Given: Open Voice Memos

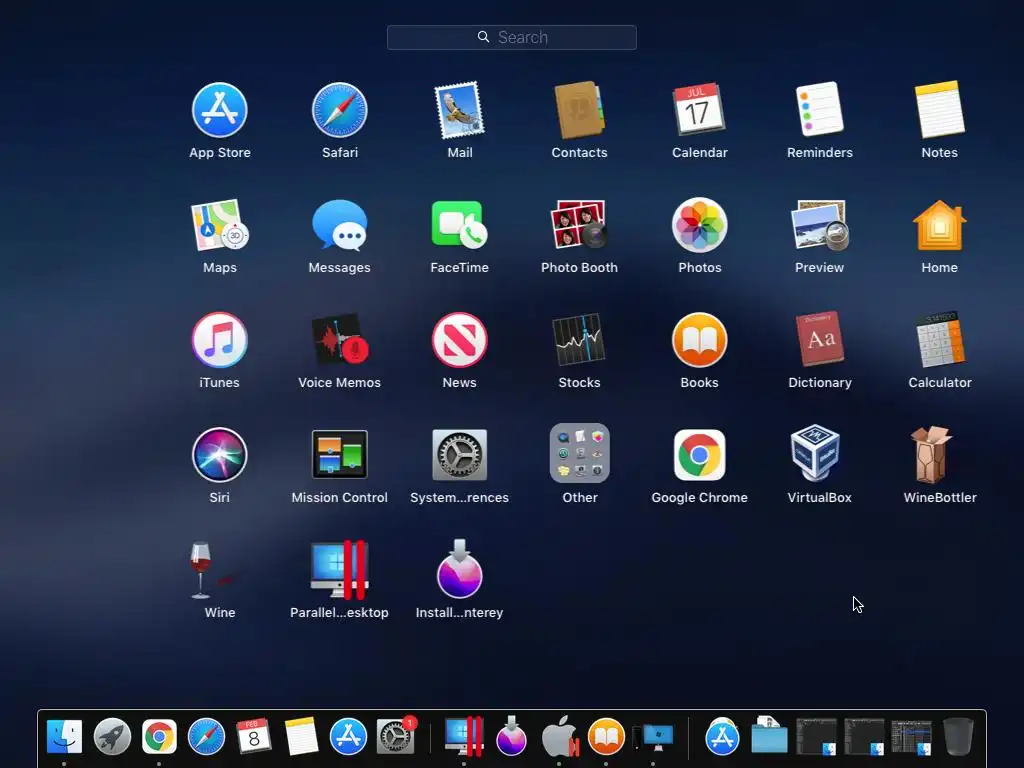Looking at the screenshot, I should 340,340.
